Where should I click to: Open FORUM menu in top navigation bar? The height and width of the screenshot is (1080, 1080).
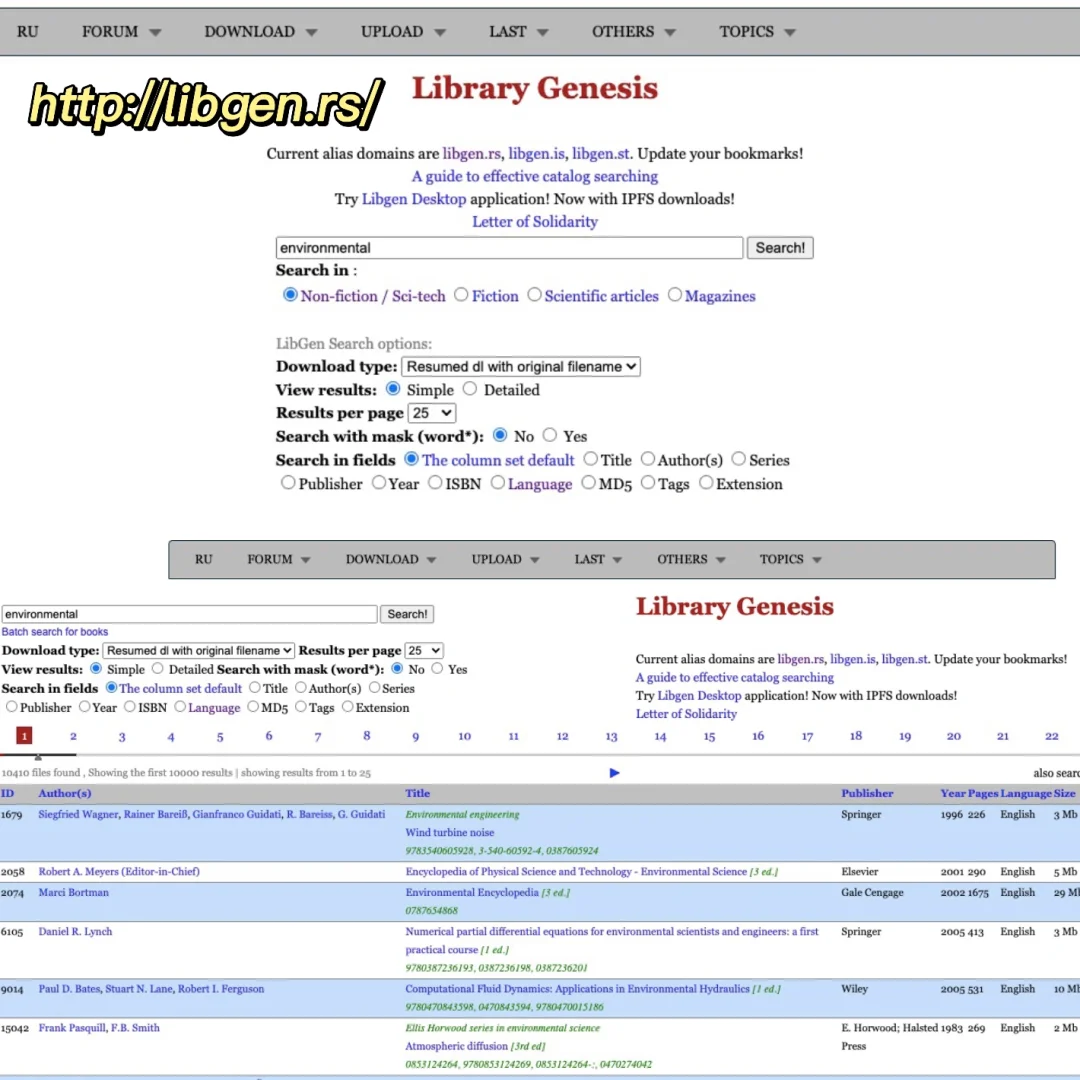pos(121,32)
